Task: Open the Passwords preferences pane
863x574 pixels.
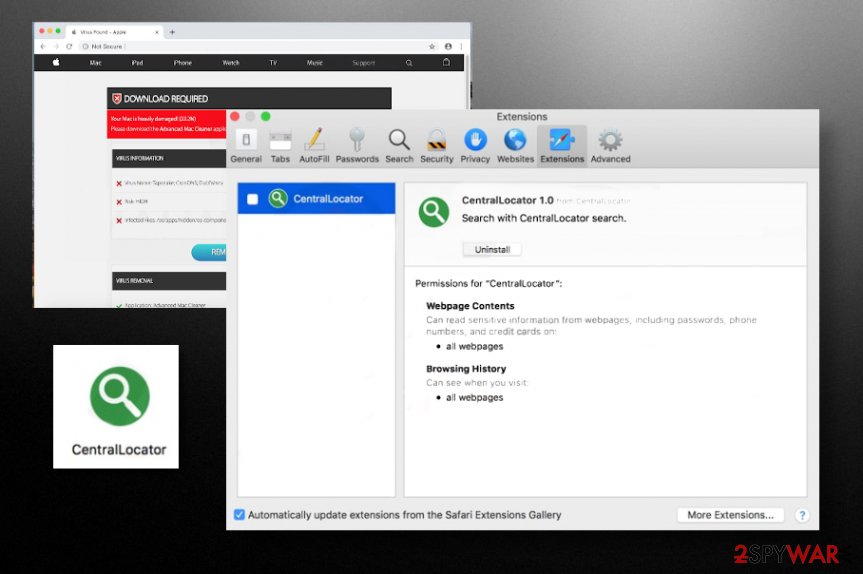Action: click(x=357, y=145)
